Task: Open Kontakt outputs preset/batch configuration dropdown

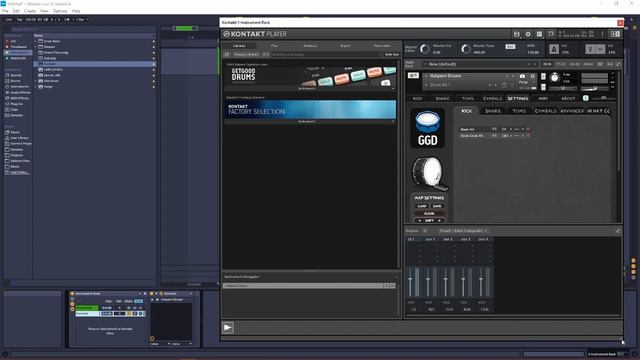Action: [x=463, y=231]
